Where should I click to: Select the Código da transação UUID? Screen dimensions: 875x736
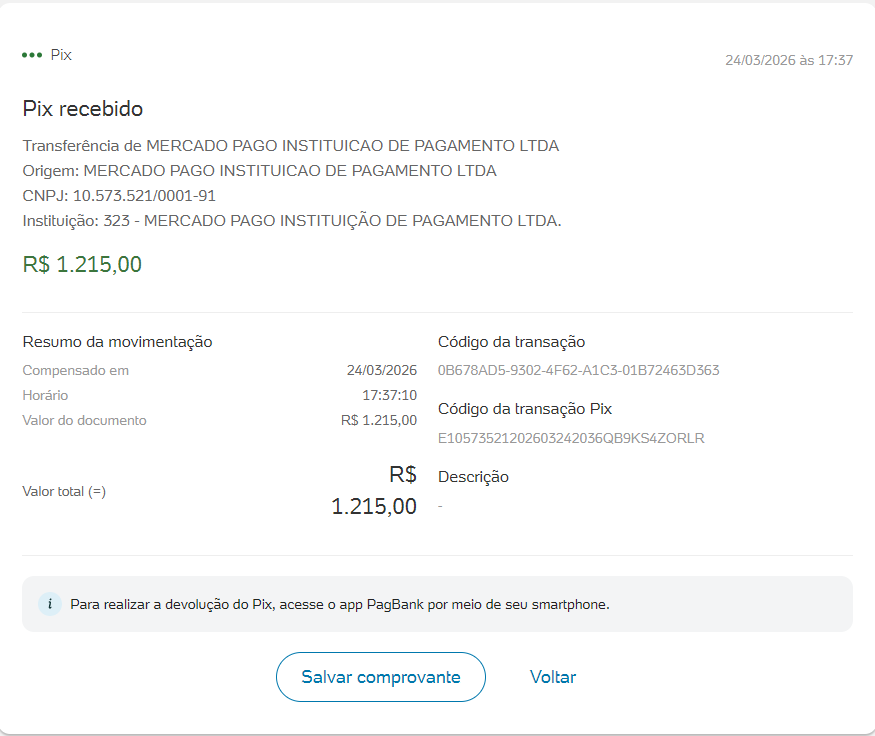point(578,370)
